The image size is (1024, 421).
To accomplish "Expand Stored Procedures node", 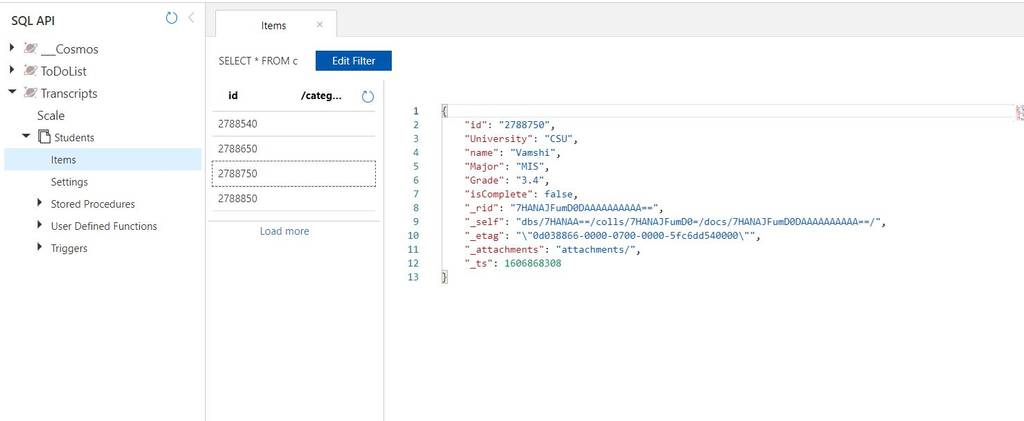I will pyautogui.click(x=40, y=204).
